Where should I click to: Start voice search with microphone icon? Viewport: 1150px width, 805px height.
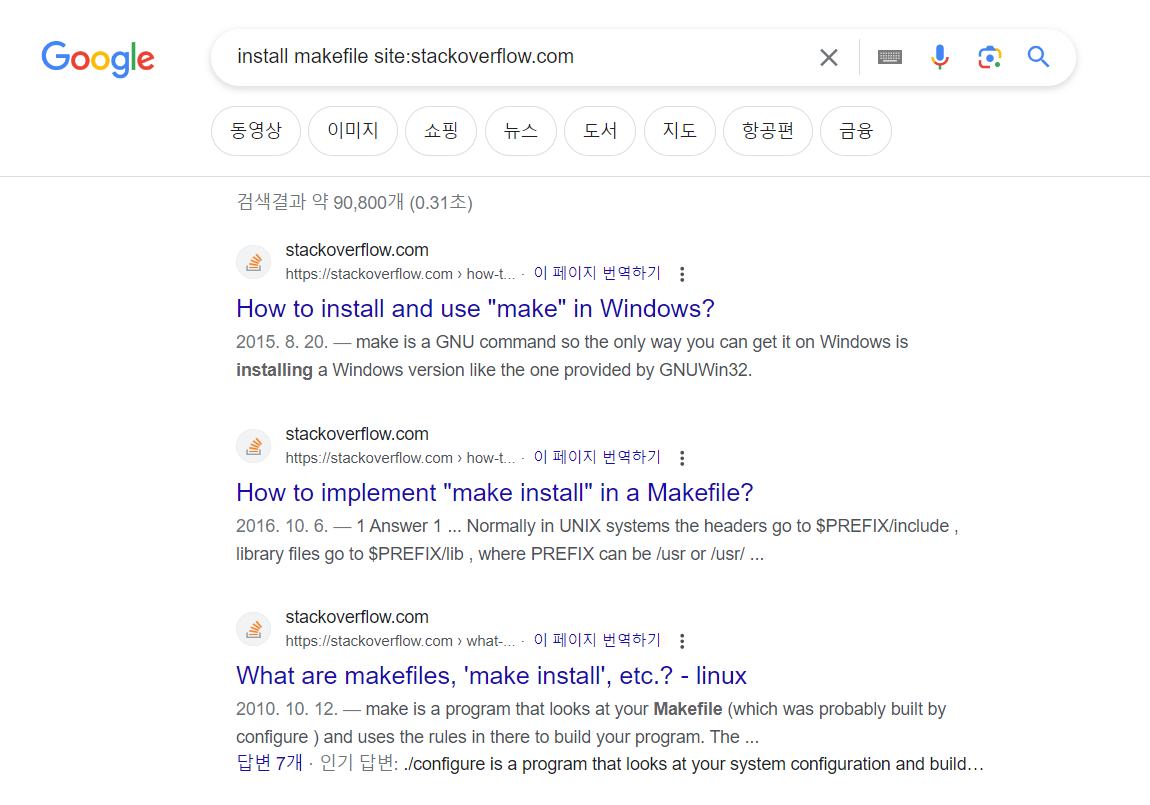[940, 57]
